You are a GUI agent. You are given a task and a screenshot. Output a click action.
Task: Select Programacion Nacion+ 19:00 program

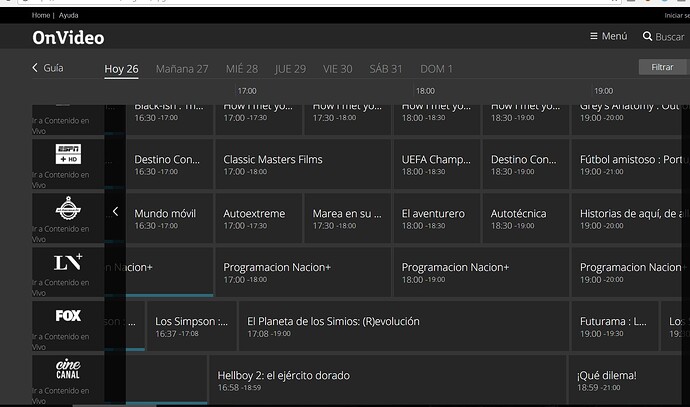pyautogui.click(x=631, y=272)
